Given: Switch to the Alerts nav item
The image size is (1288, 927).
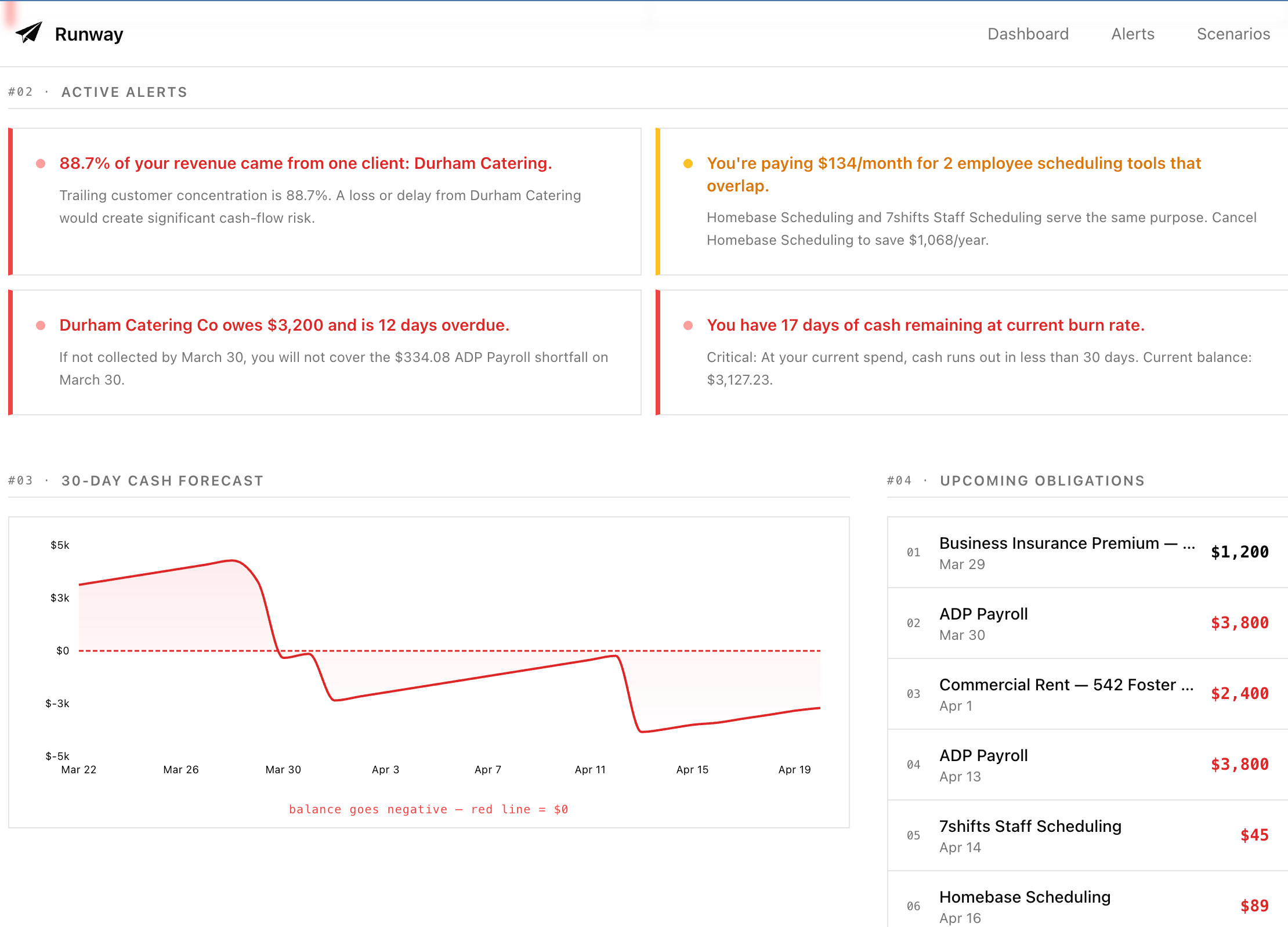Looking at the screenshot, I should (x=1133, y=34).
